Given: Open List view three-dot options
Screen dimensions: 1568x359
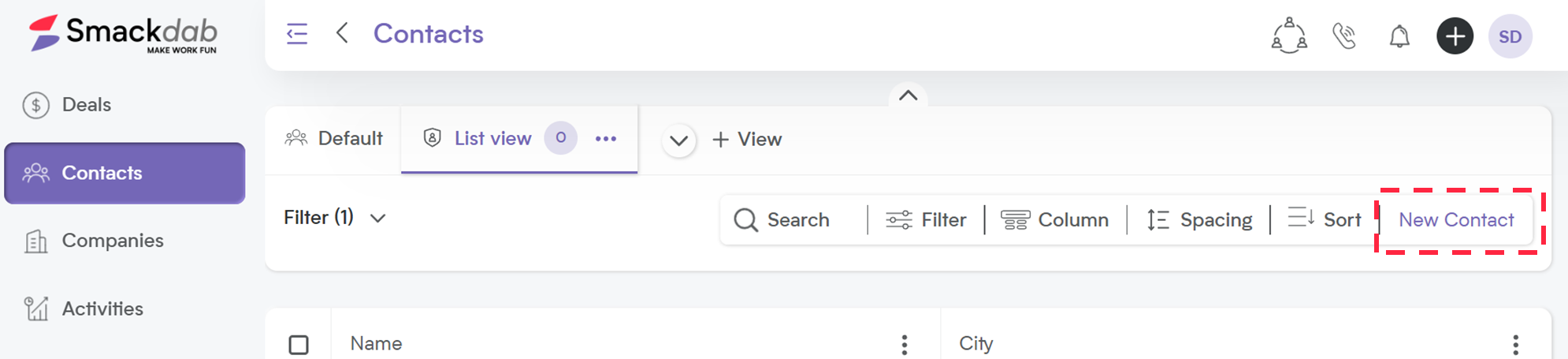Looking at the screenshot, I should pos(606,139).
